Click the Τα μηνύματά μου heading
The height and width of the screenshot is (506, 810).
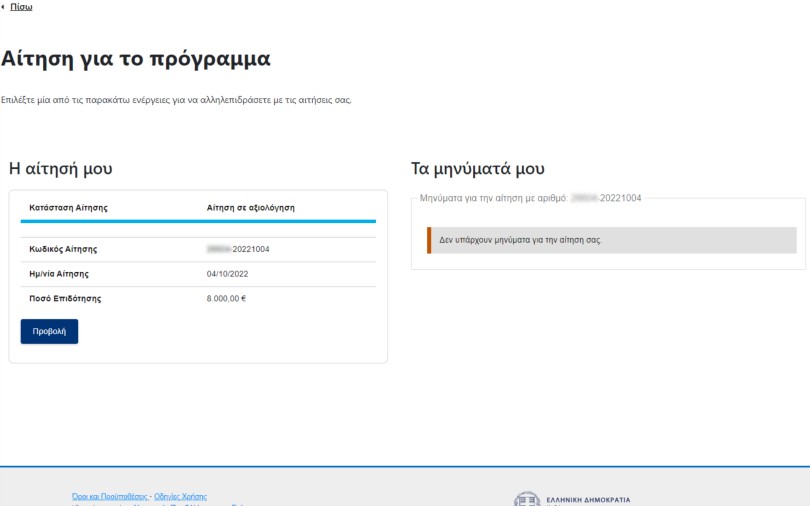click(478, 169)
